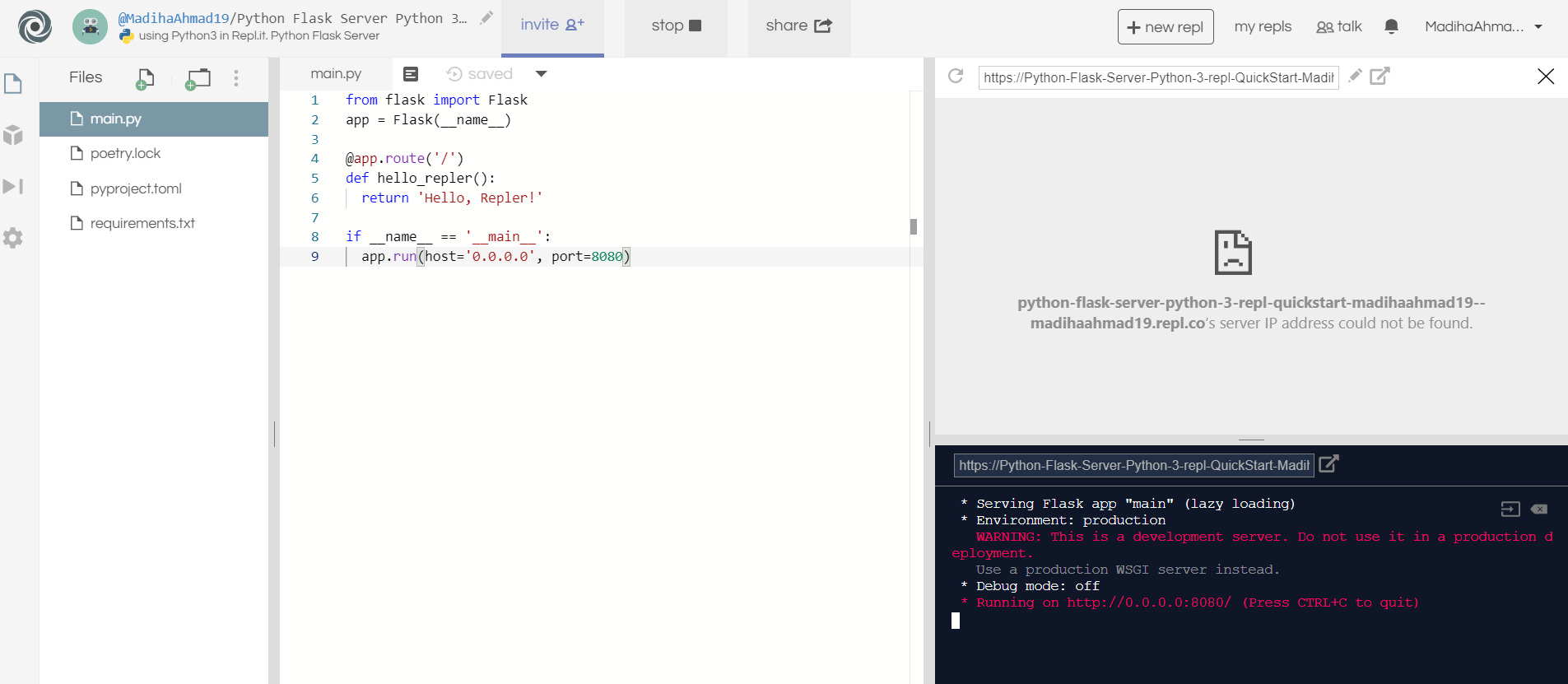Image resolution: width=1568 pixels, height=684 pixels.
Task: Refresh the web preview
Action: tap(956, 77)
